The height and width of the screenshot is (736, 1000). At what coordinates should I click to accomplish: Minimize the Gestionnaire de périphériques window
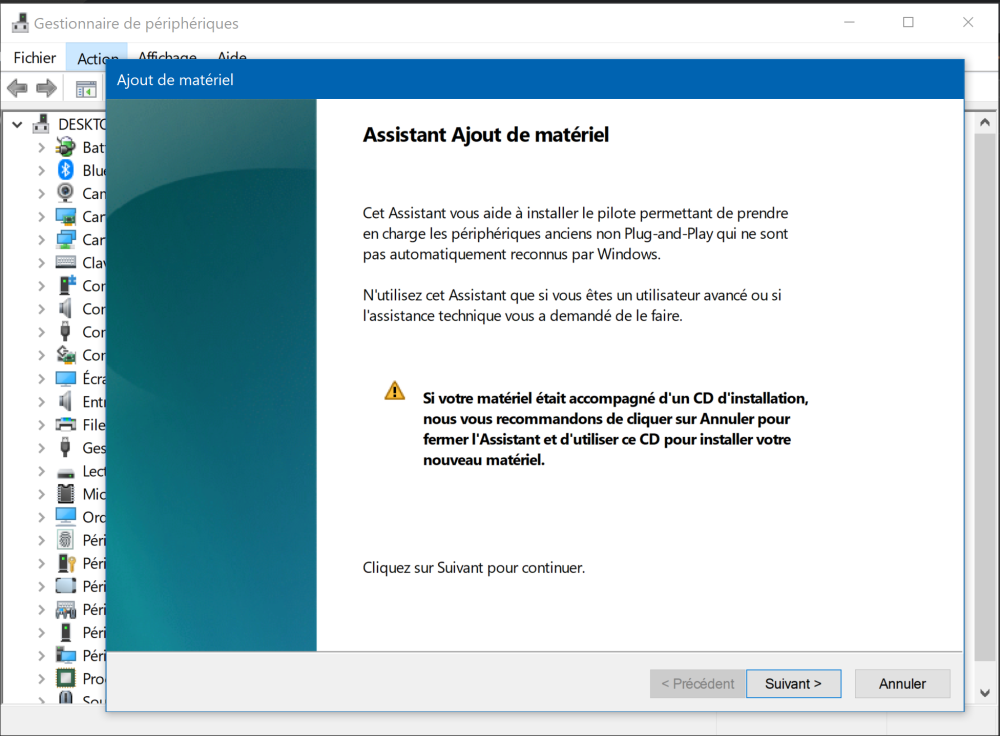tap(849, 22)
